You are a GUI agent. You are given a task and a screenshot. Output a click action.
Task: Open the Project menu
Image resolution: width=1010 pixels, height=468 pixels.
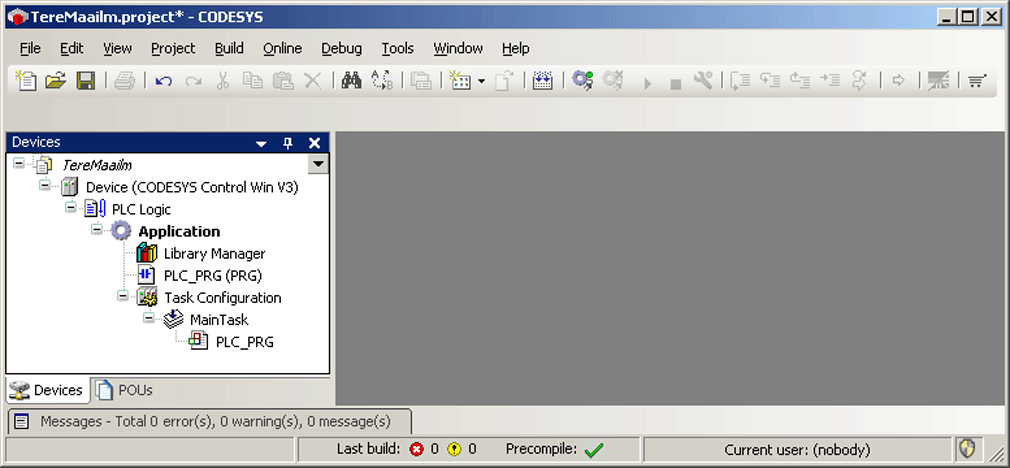click(x=173, y=48)
